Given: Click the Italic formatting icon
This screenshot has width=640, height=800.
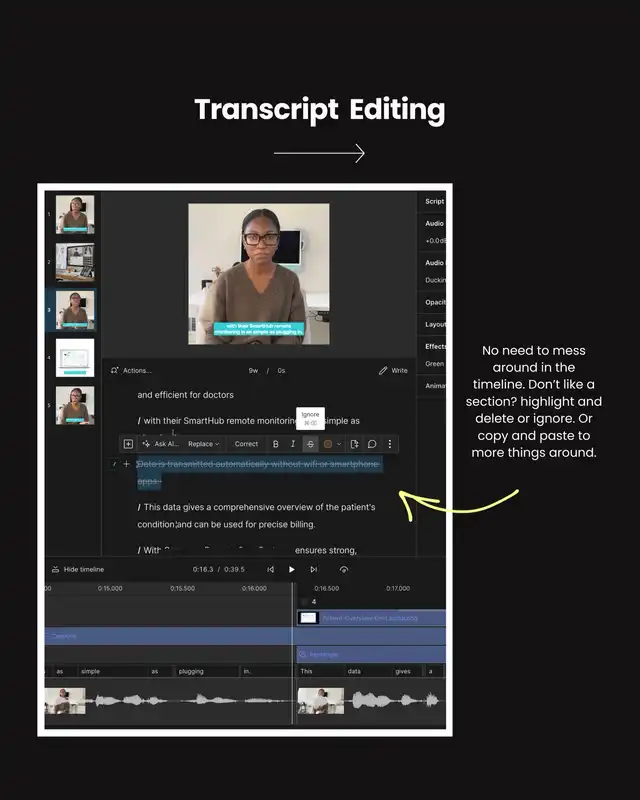Looking at the screenshot, I should point(293,444).
